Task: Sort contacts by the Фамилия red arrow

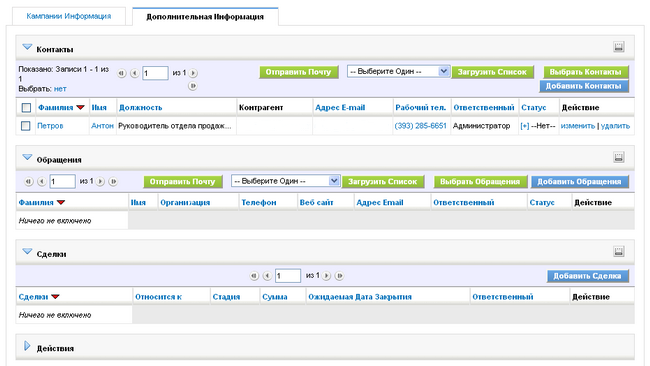Action: click(80, 108)
